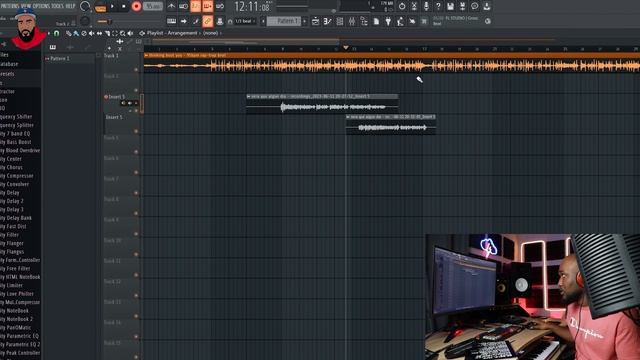Open the Channel rack icon
This screenshot has width=640, height=360.
340,21
